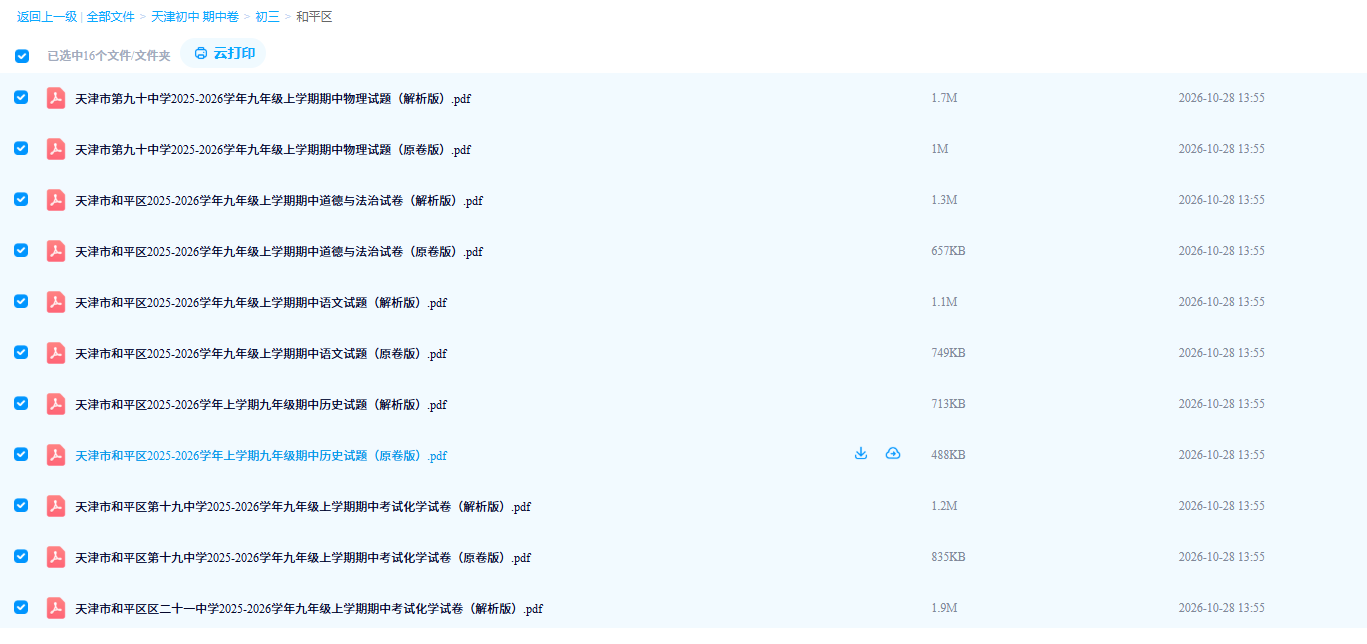
Task: Click the PDF icon of 二十一中学 化学试卷（解析版）
Action: click(56, 608)
